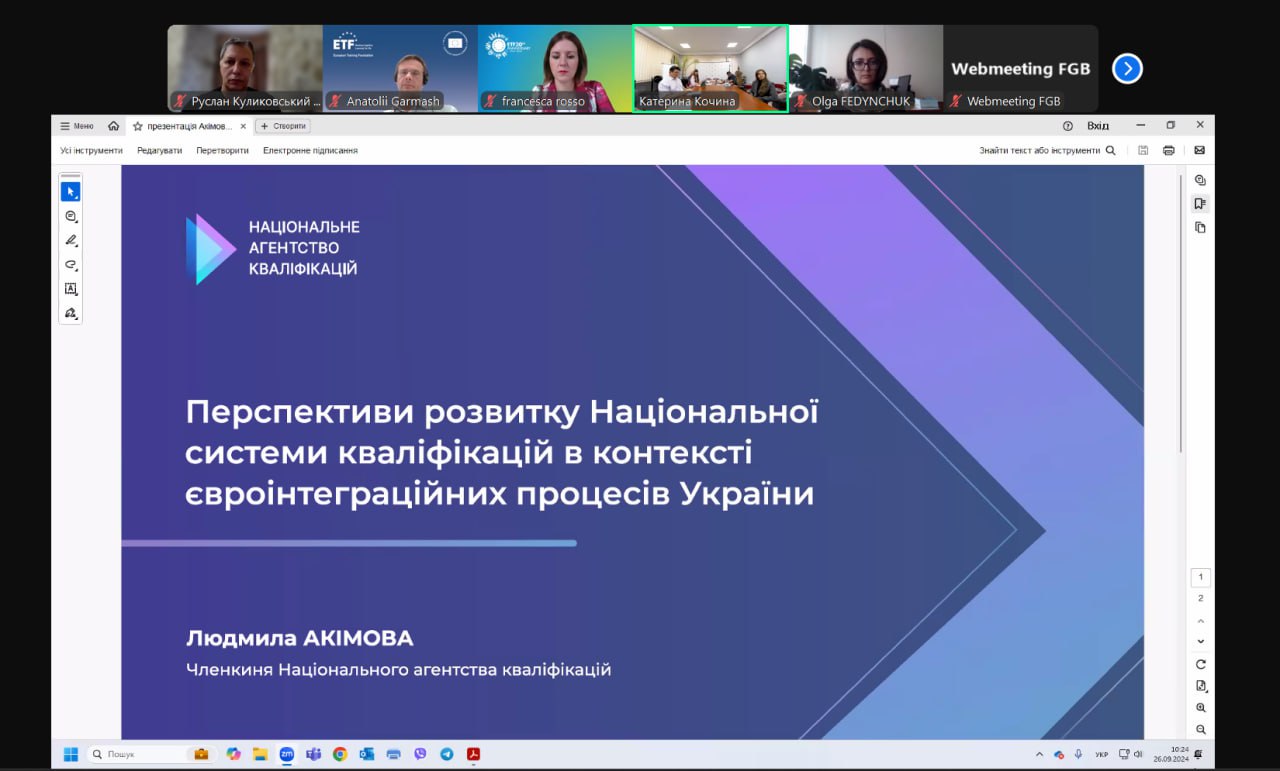Go to next page with down chevron
Image resolution: width=1280 pixels, height=771 pixels.
click(1201, 641)
